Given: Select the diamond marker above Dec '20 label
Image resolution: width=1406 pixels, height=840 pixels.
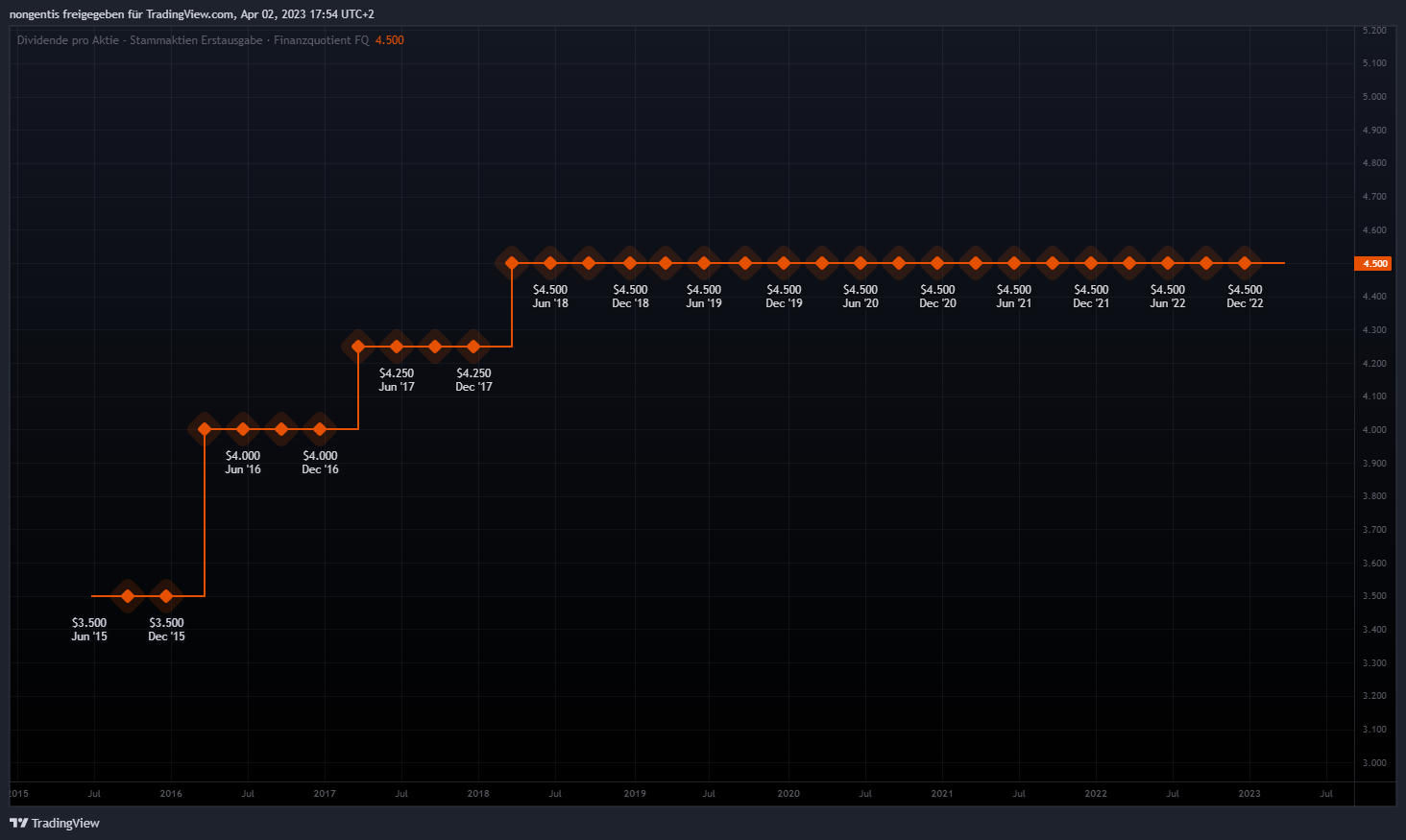Looking at the screenshot, I should 937,263.
